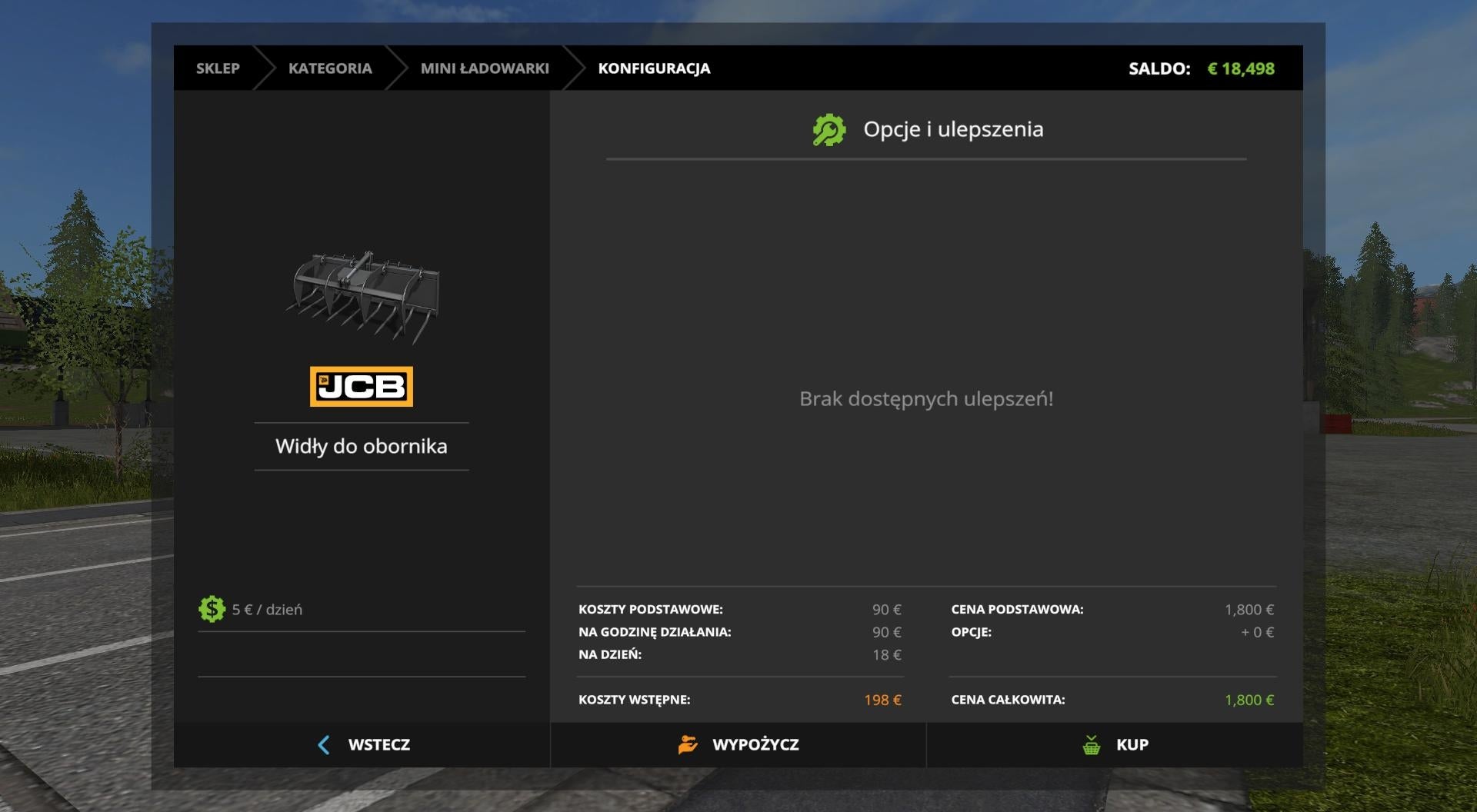Click the WYPOŻYCZ lease button
The image size is (1477, 812).
(738, 744)
